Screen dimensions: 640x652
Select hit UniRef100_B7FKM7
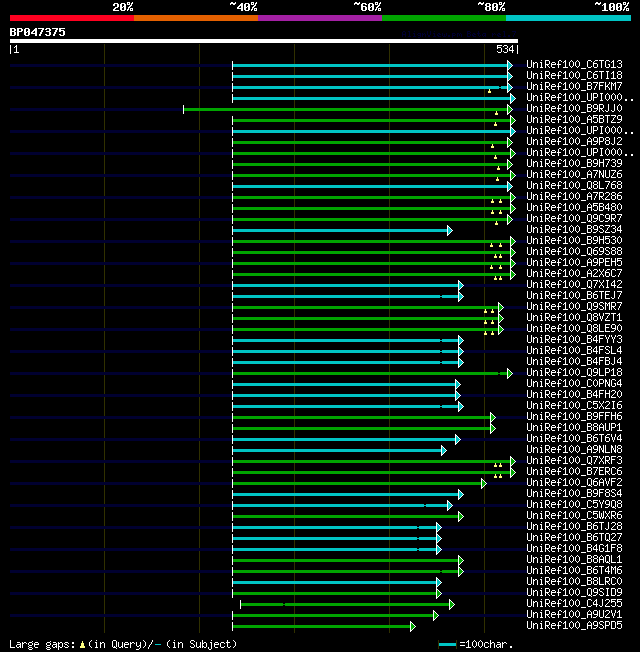click(574, 86)
